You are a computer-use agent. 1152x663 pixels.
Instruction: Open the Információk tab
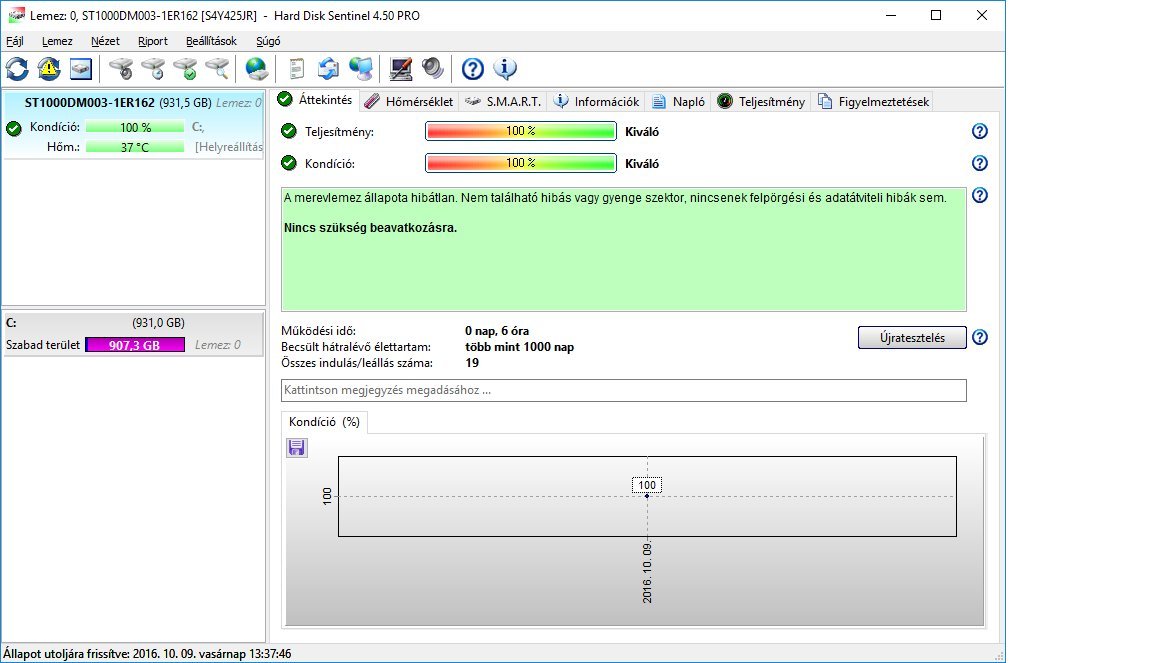coord(597,101)
